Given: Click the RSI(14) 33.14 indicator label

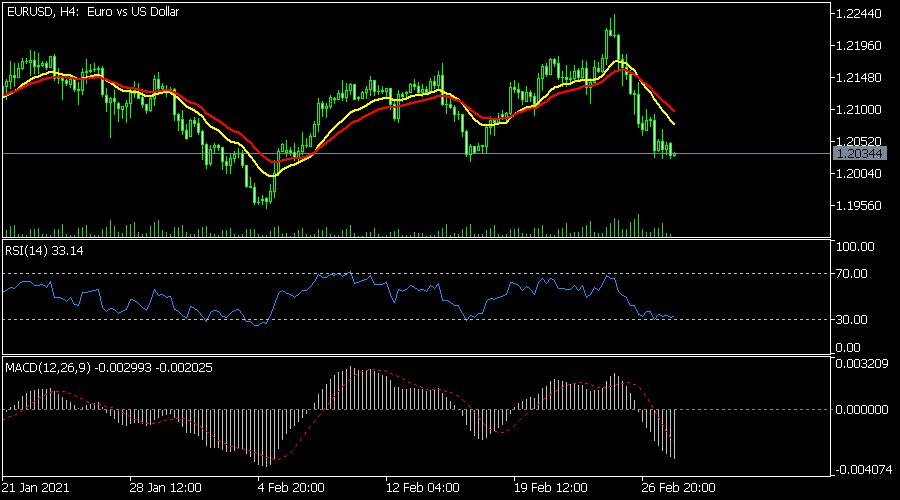Looking at the screenshot, I should click(44, 250).
